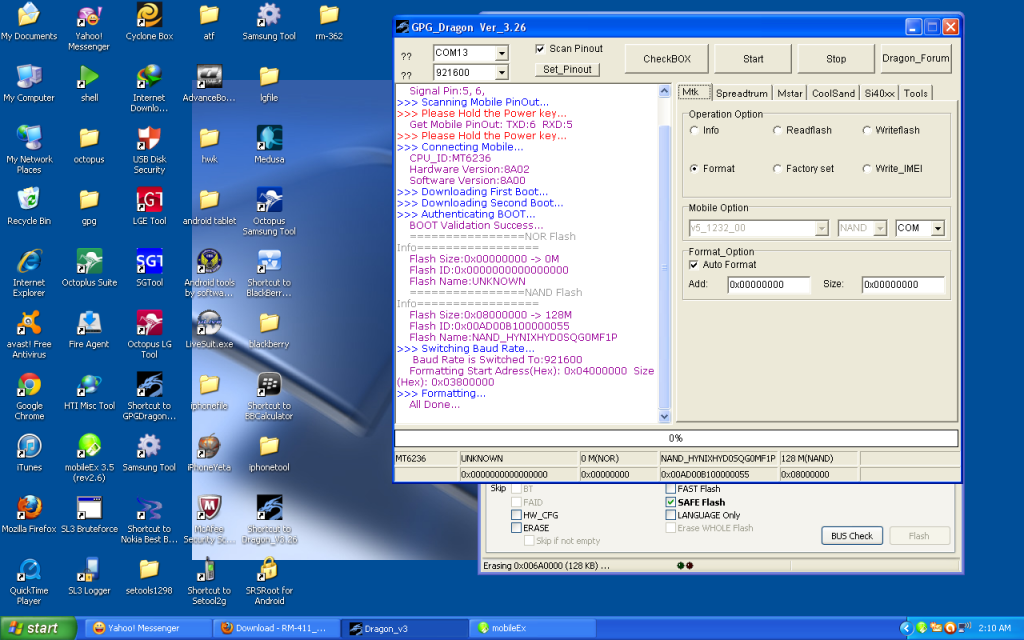
Task: Select the Write_IMEI operation option
Action: 867,168
